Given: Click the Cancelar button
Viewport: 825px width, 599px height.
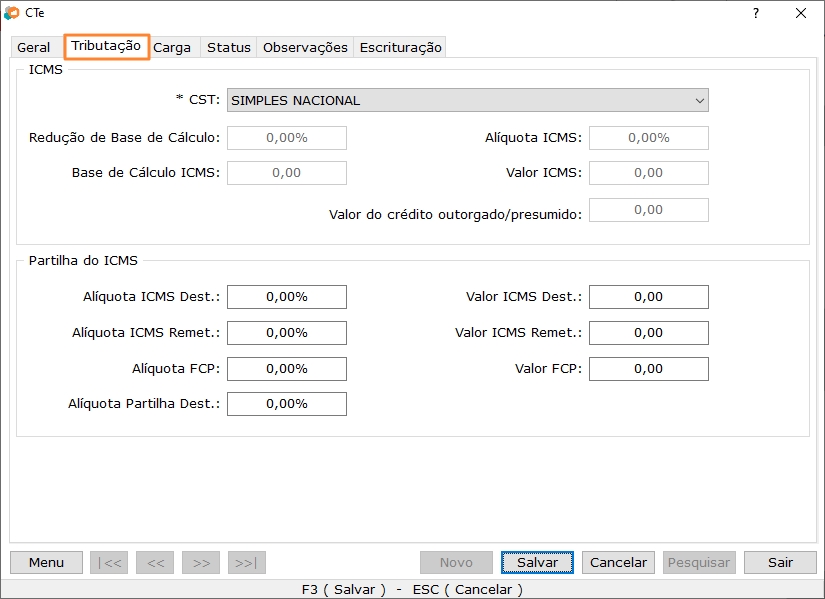Looking at the screenshot, I should [x=618, y=562].
